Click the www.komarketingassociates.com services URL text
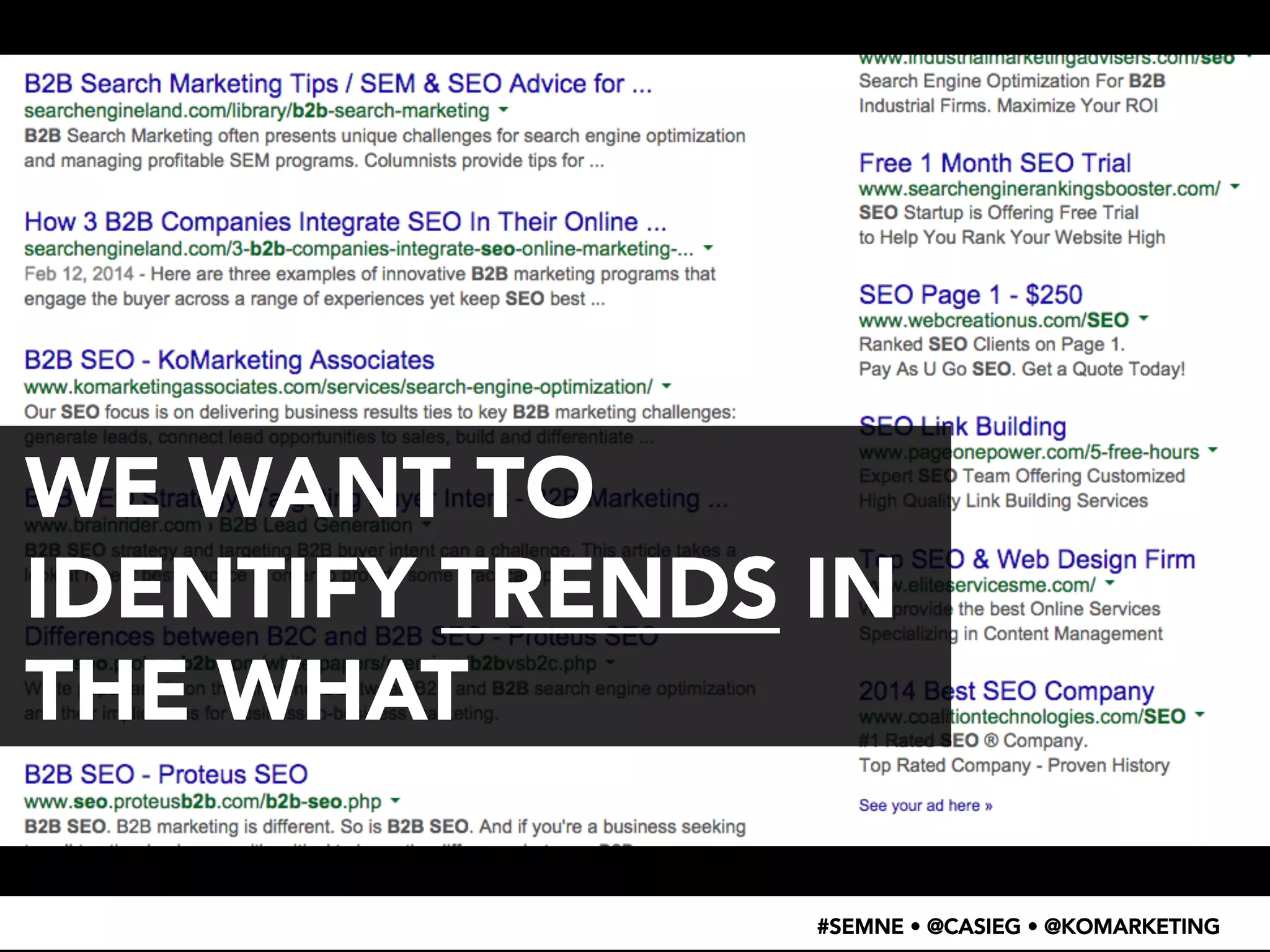Image resolution: width=1270 pixels, height=952 pixels. click(x=339, y=387)
